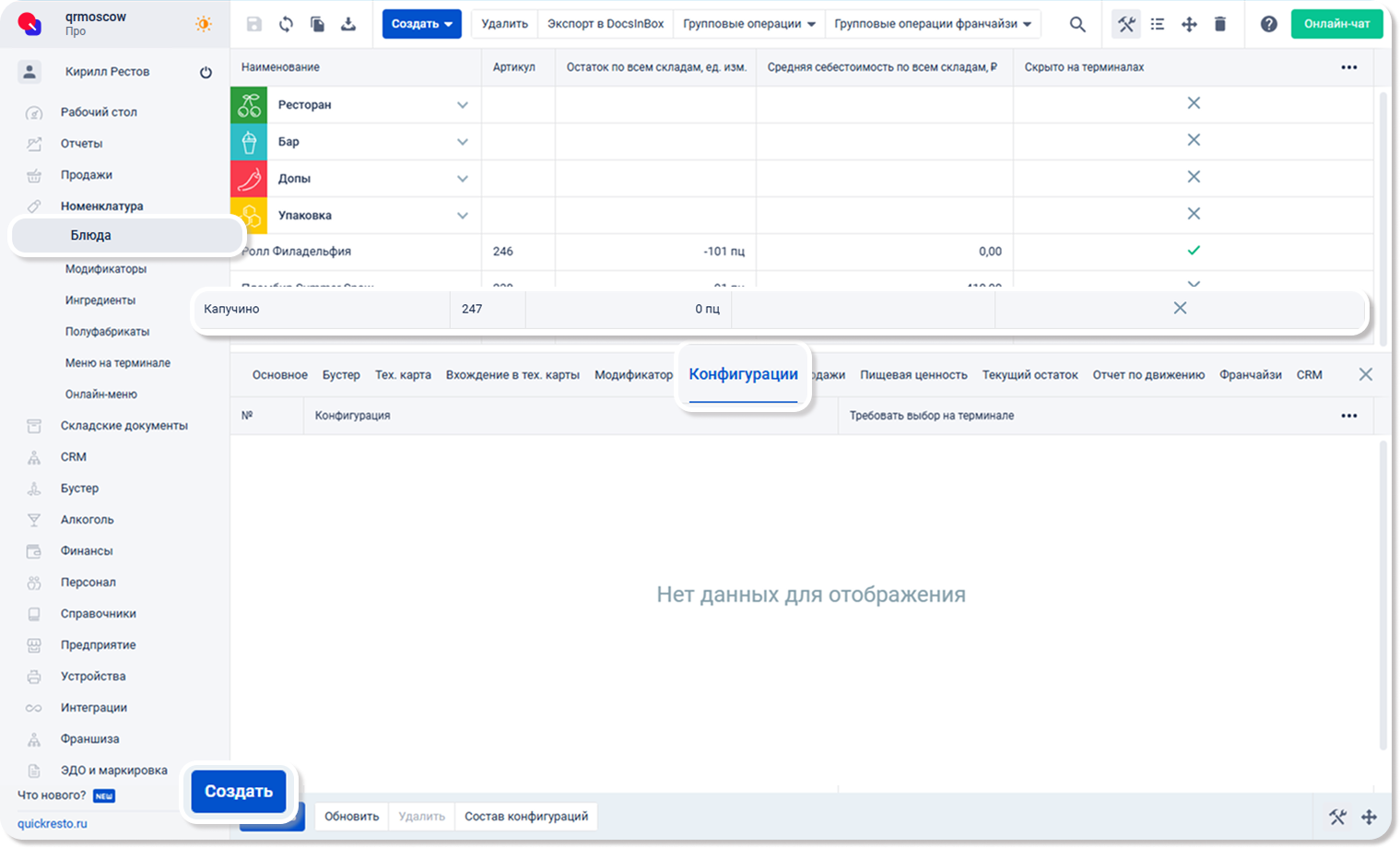Click the Упаковка yellow category icon
Viewport: 1400px width, 848px height.
coord(249,216)
